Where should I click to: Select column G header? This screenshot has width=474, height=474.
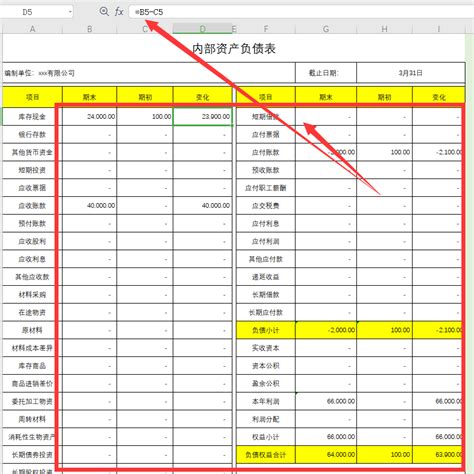326,29
